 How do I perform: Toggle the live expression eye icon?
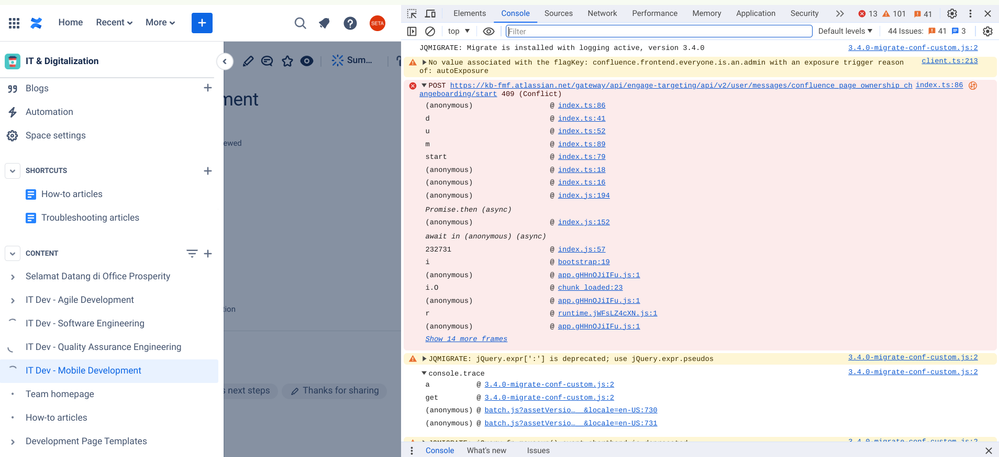point(489,31)
